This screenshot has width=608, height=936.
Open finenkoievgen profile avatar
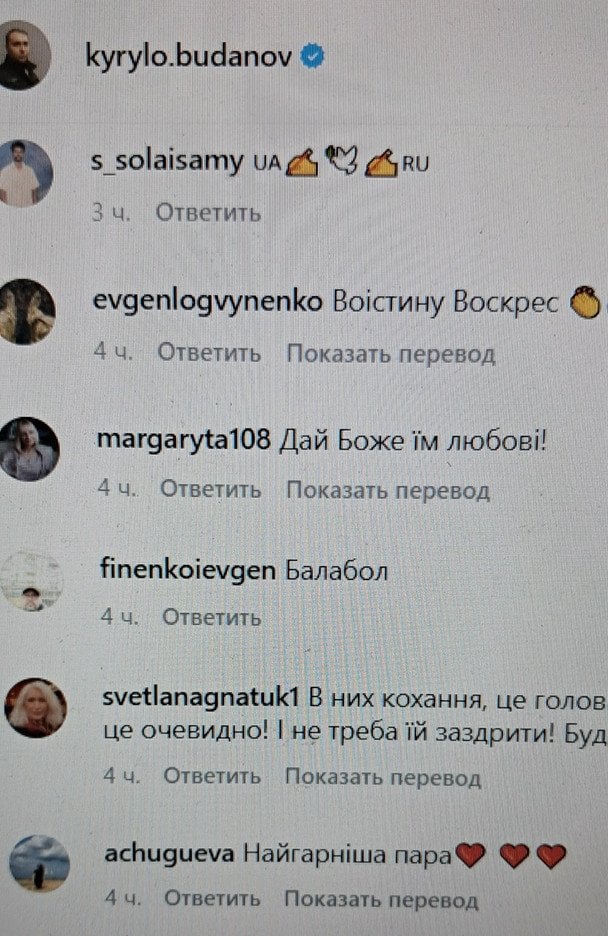(x=31, y=581)
